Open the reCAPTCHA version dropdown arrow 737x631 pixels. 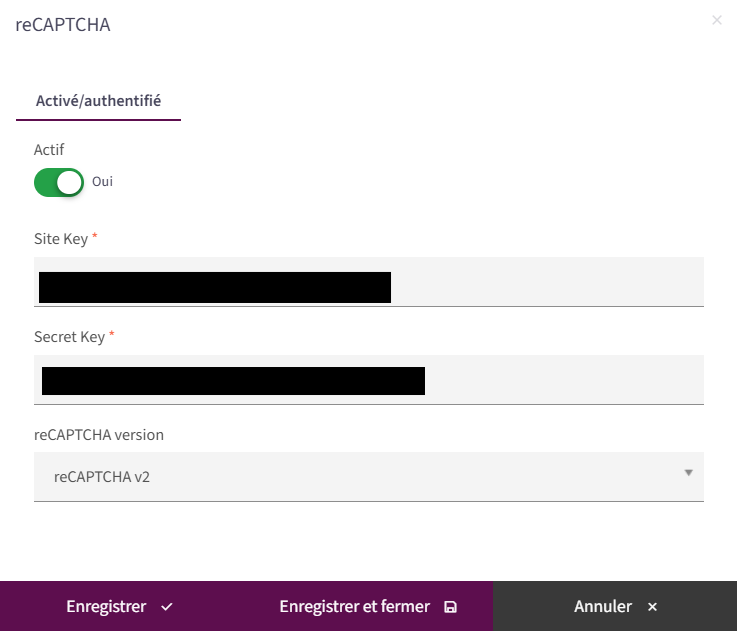(x=688, y=473)
